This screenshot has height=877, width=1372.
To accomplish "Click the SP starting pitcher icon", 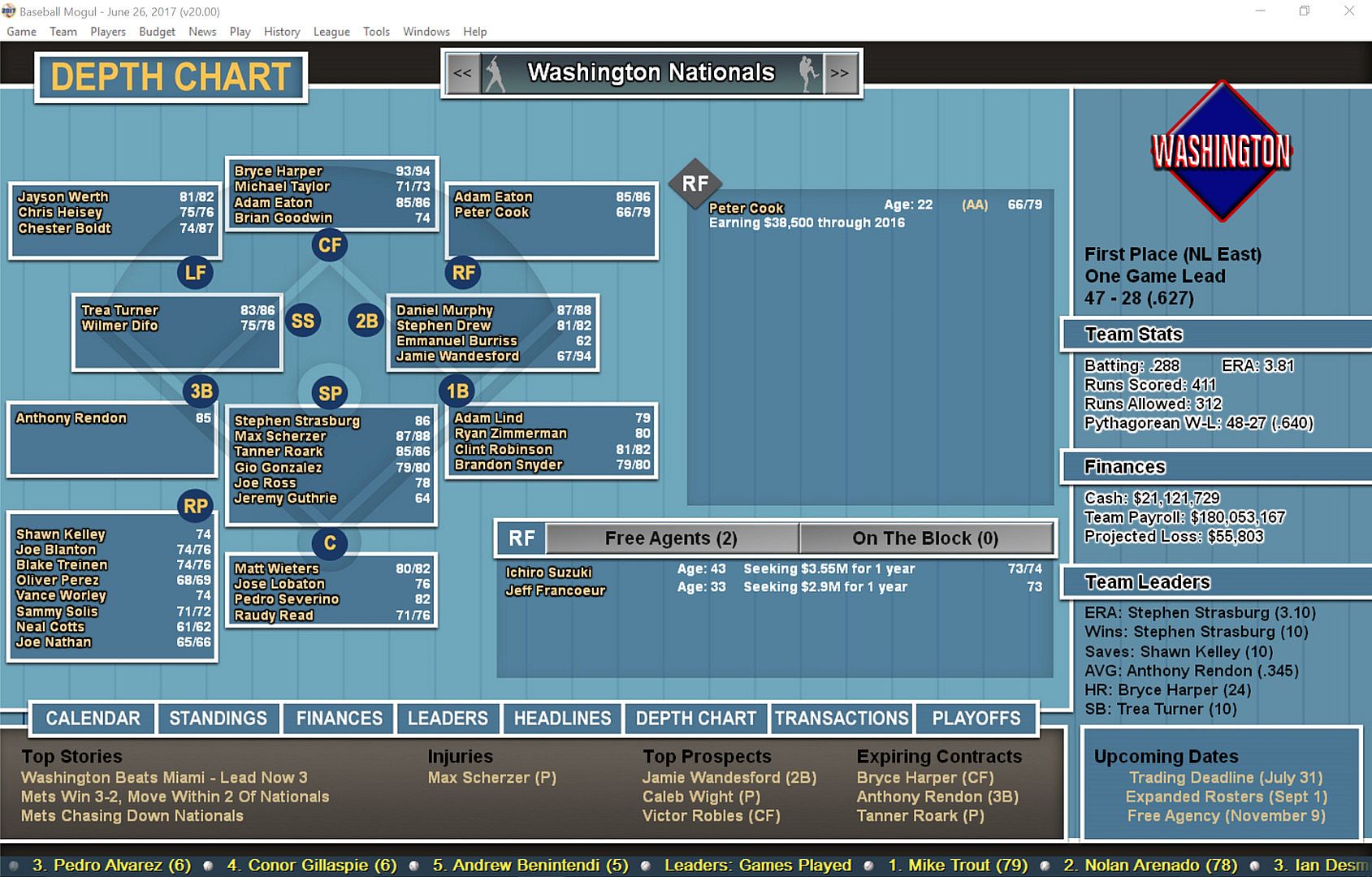I will [330, 393].
